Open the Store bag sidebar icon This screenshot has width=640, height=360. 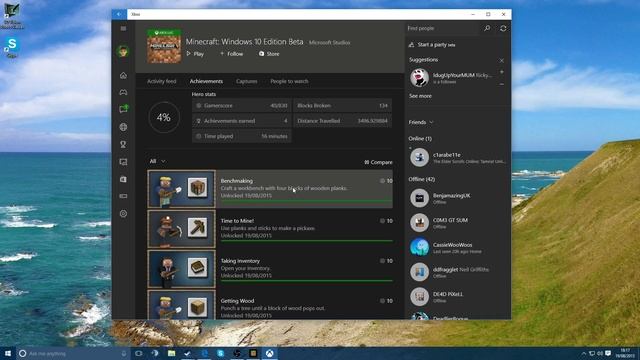point(123,179)
